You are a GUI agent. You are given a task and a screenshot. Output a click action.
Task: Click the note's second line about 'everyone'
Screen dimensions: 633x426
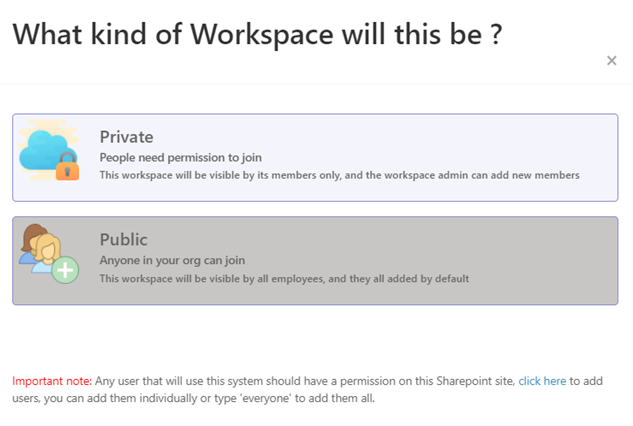click(193, 398)
